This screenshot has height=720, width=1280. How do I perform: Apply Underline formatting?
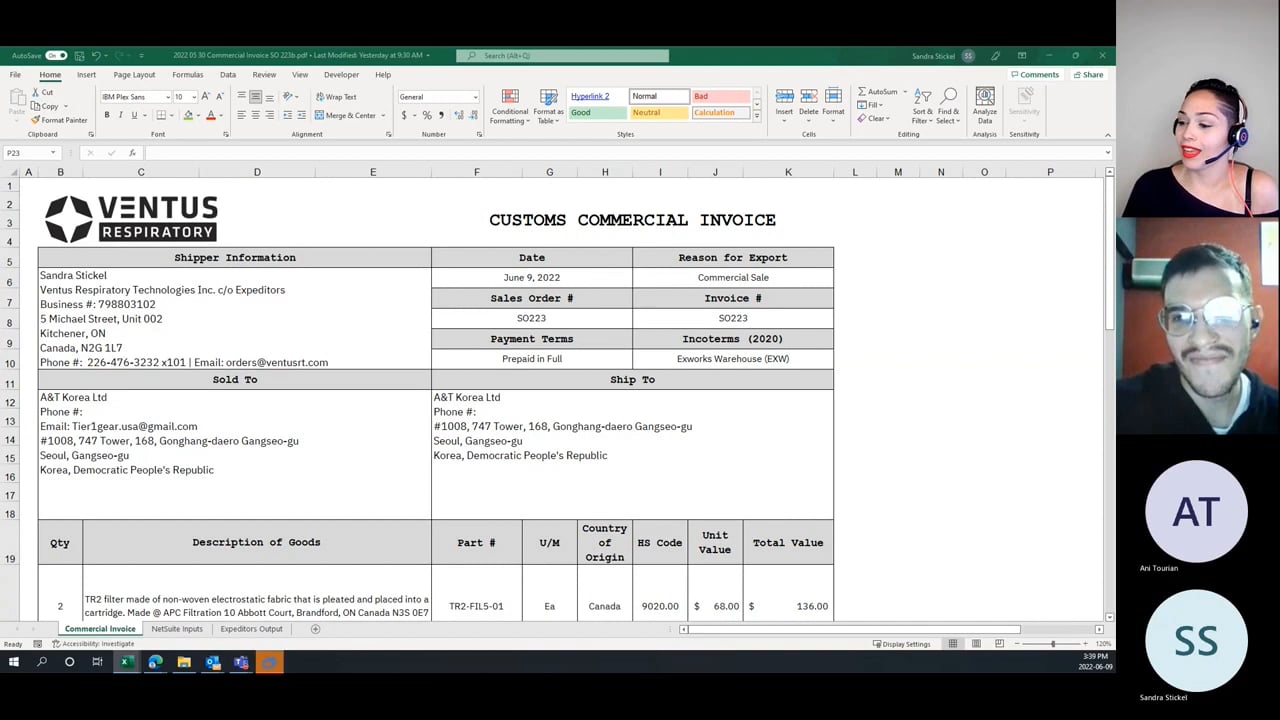click(134, 115)
